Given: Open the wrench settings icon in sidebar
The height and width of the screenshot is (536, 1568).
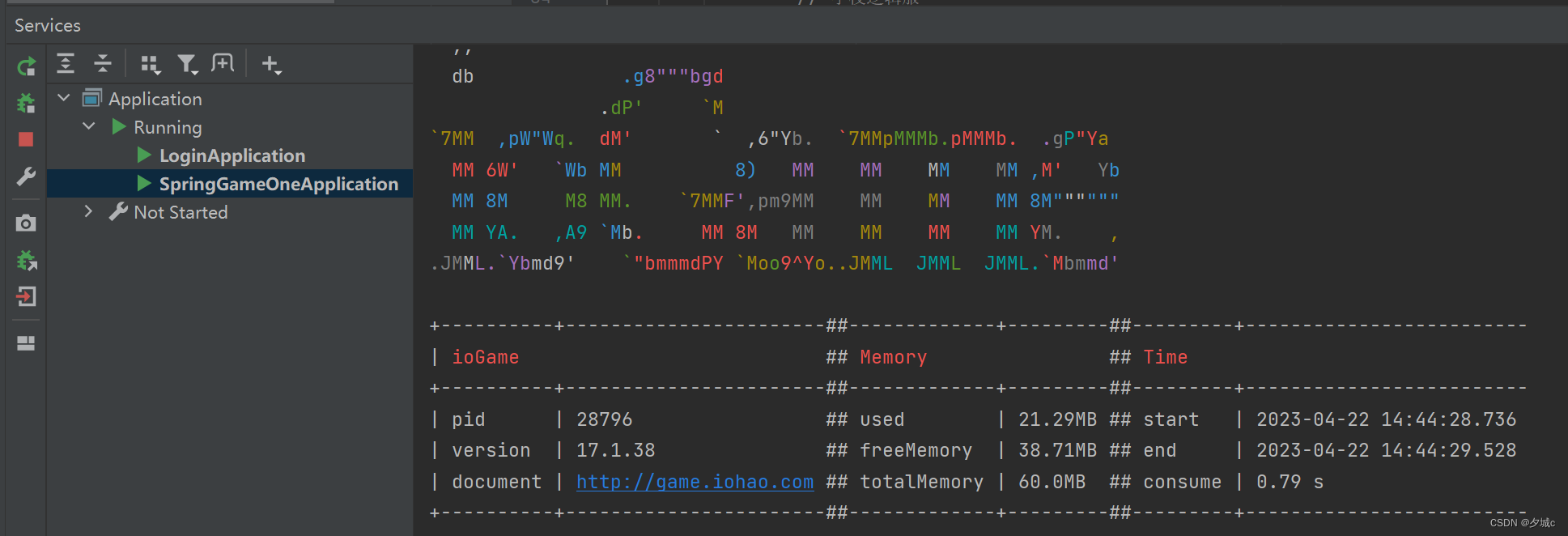Looking at the screenshot, I should tap(26, 177).
